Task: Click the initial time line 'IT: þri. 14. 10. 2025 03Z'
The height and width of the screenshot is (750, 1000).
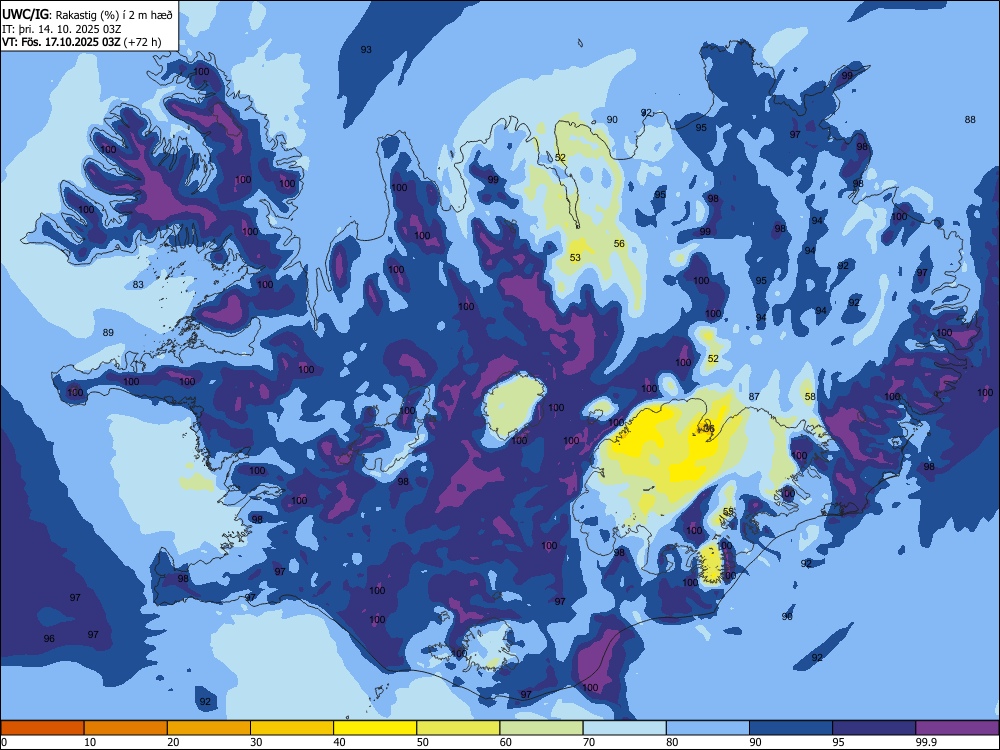Action: (x=62, y=29)
